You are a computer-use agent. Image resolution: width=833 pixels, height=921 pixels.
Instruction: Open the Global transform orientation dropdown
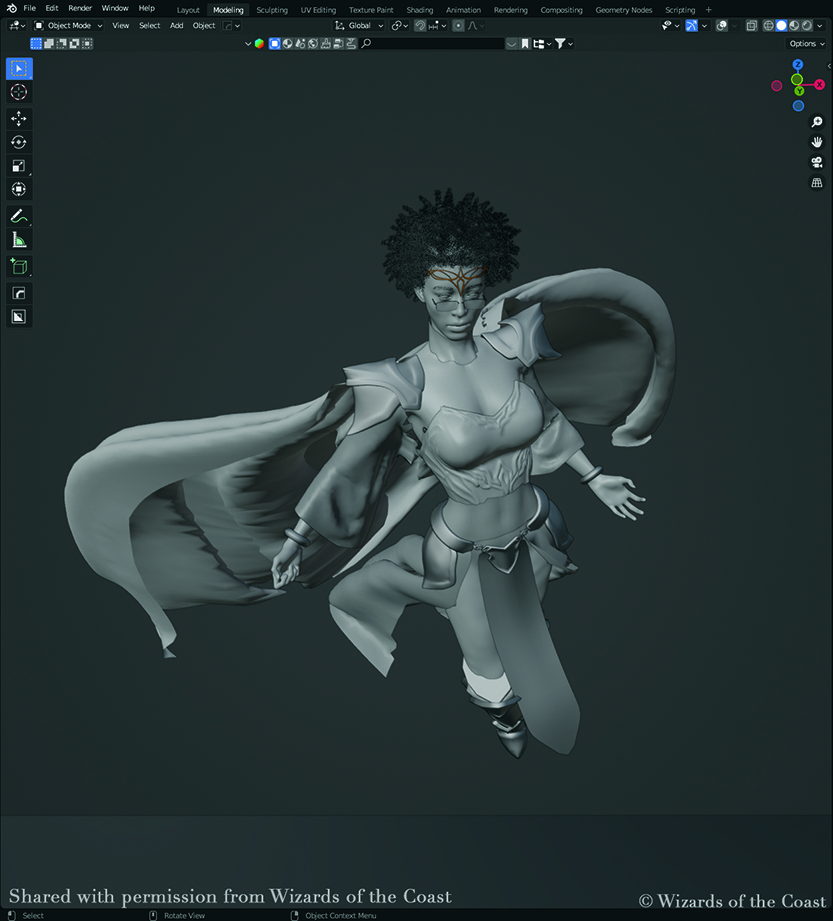pyautogui.click(x=359, y=26)
